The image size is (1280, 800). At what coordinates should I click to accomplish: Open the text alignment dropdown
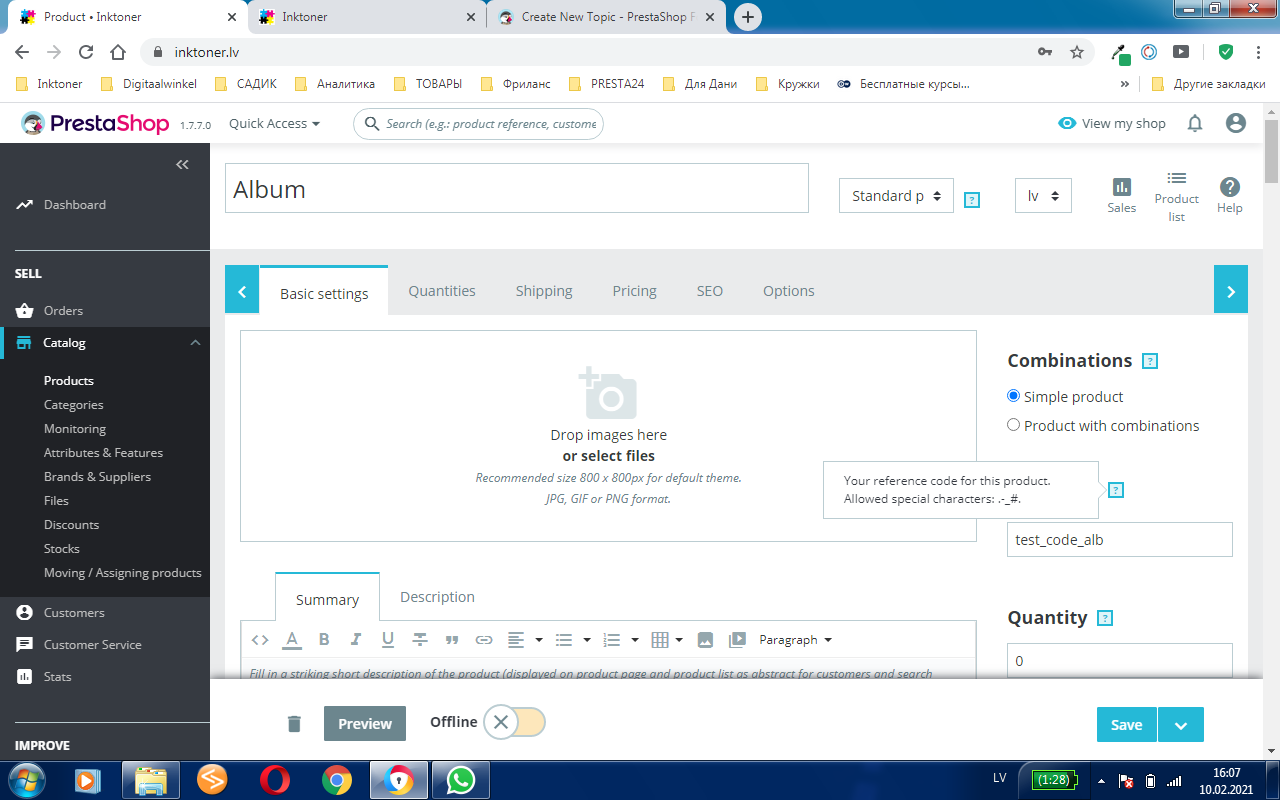525,640
